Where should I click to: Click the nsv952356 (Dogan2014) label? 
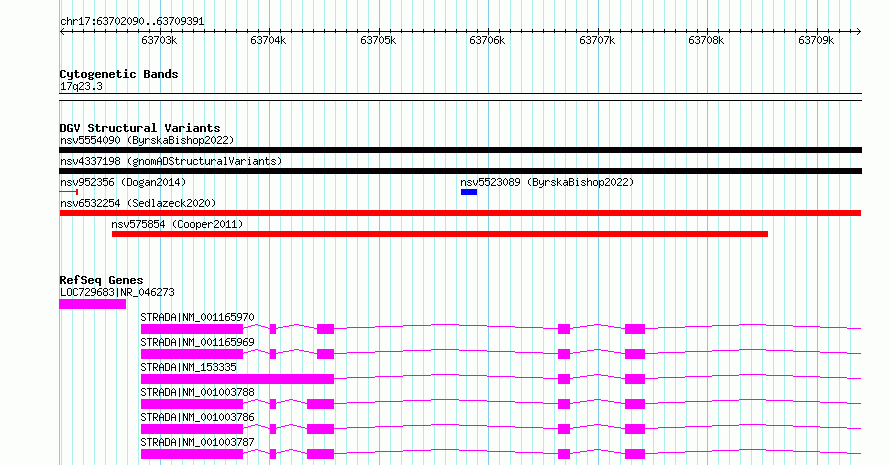(x=123, y=182)
